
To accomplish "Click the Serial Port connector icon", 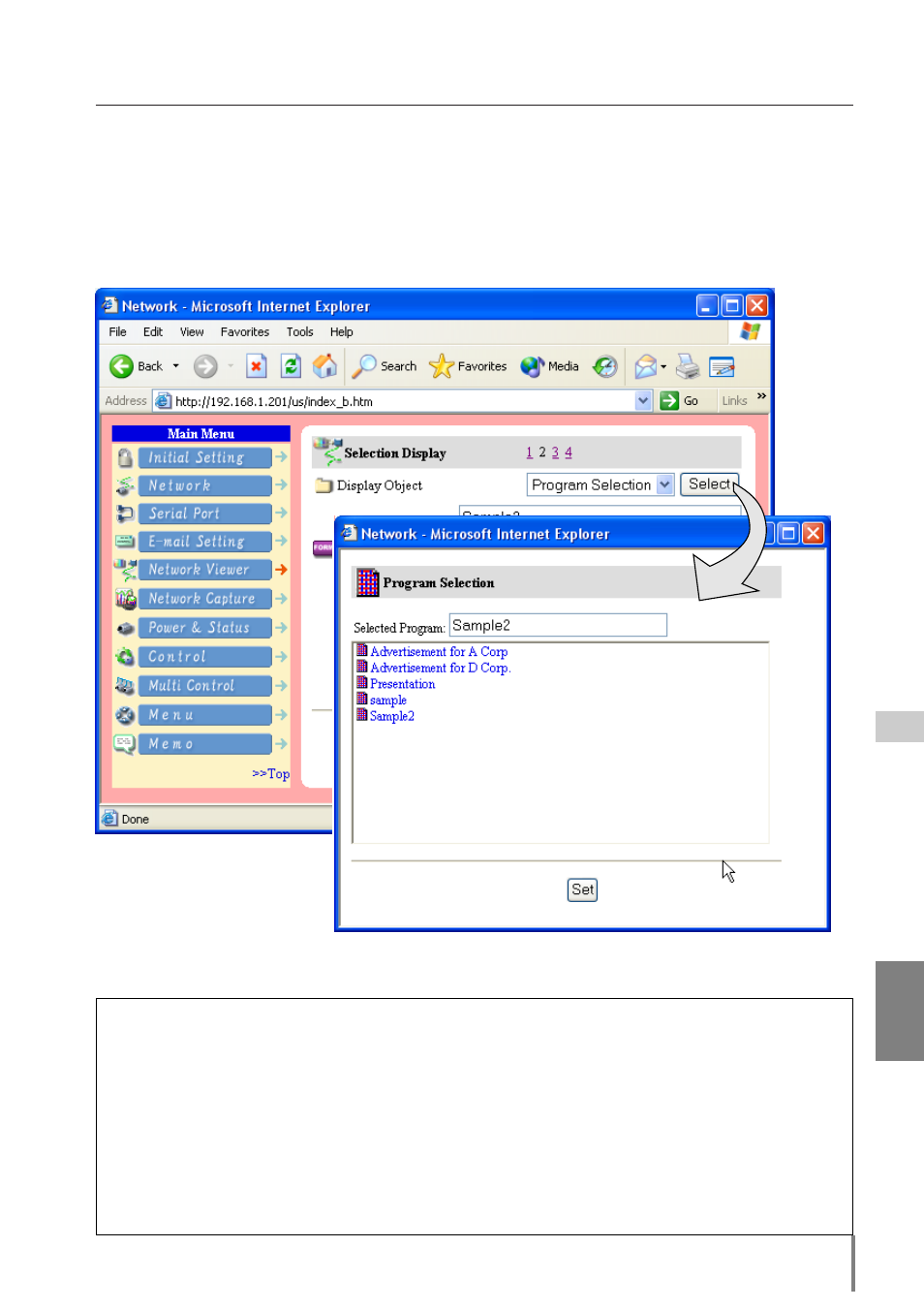I will 125,514.
